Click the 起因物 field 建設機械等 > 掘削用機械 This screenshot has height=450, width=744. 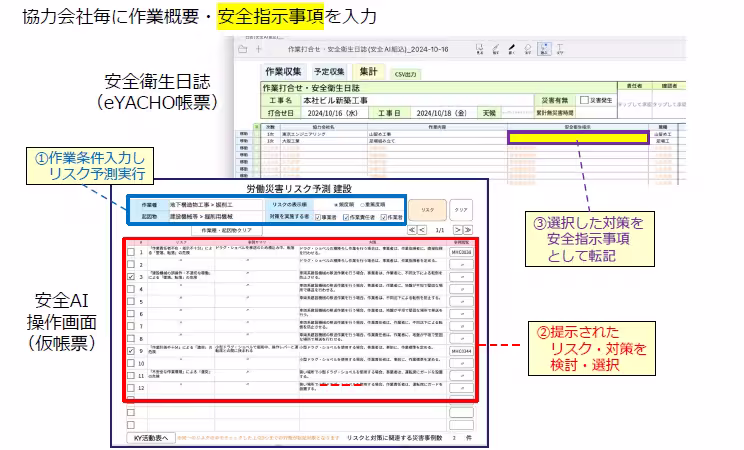tap(216, 216)
